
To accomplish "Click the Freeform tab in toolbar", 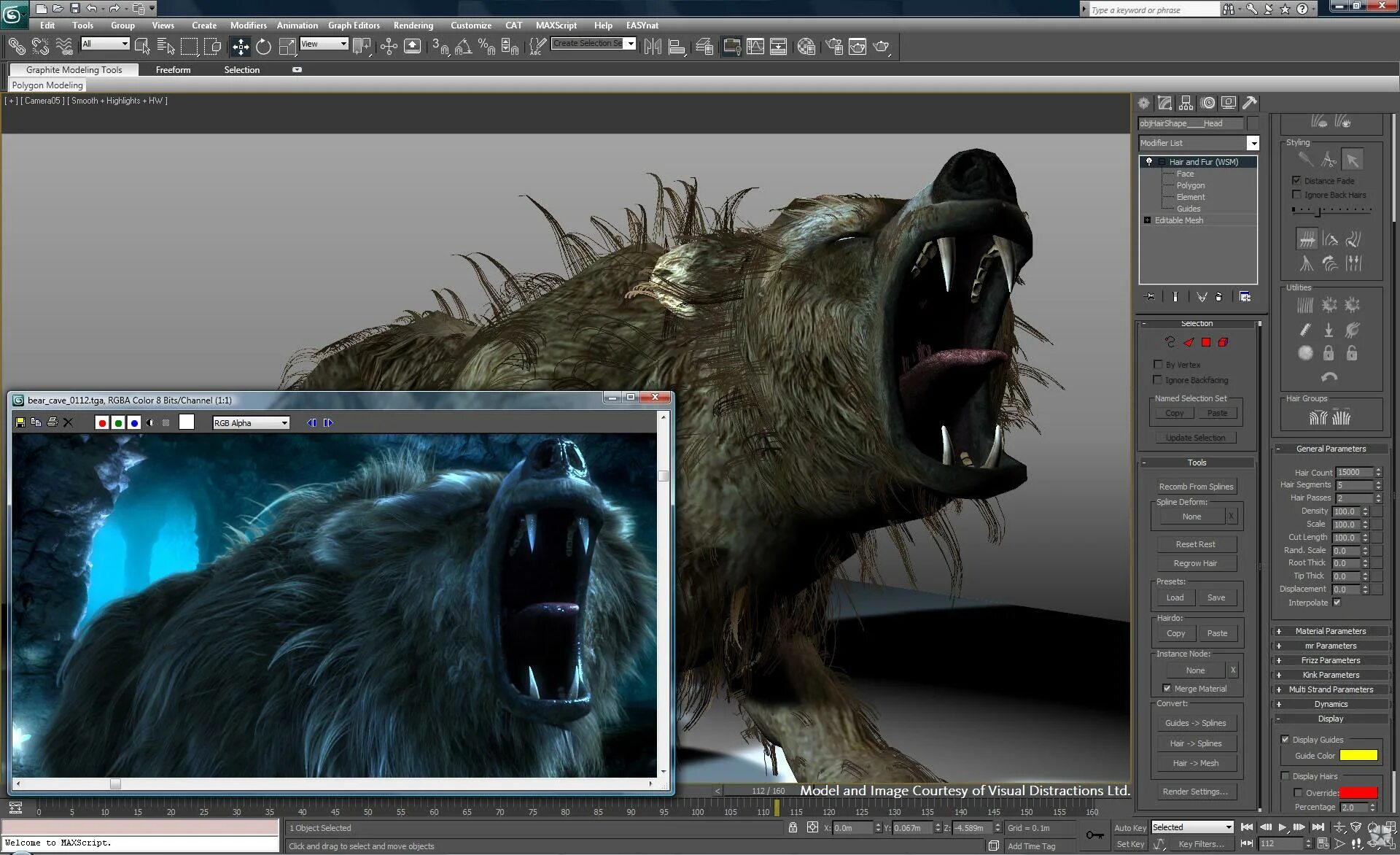I will coord(173,68).
